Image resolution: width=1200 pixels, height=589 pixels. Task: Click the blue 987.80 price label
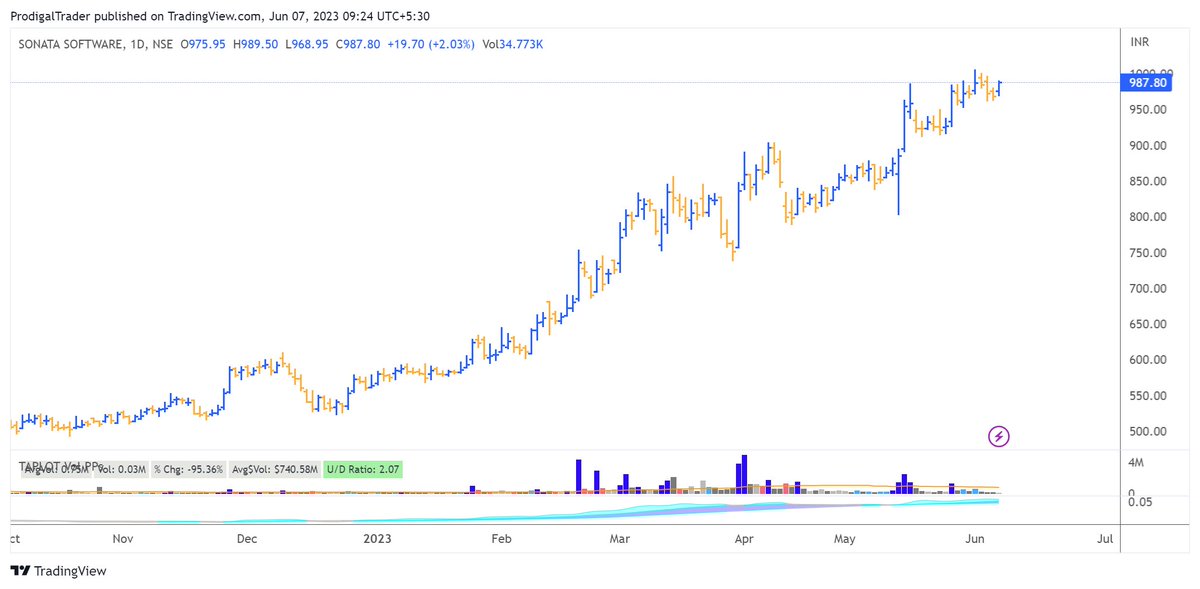coord(1147,84)
